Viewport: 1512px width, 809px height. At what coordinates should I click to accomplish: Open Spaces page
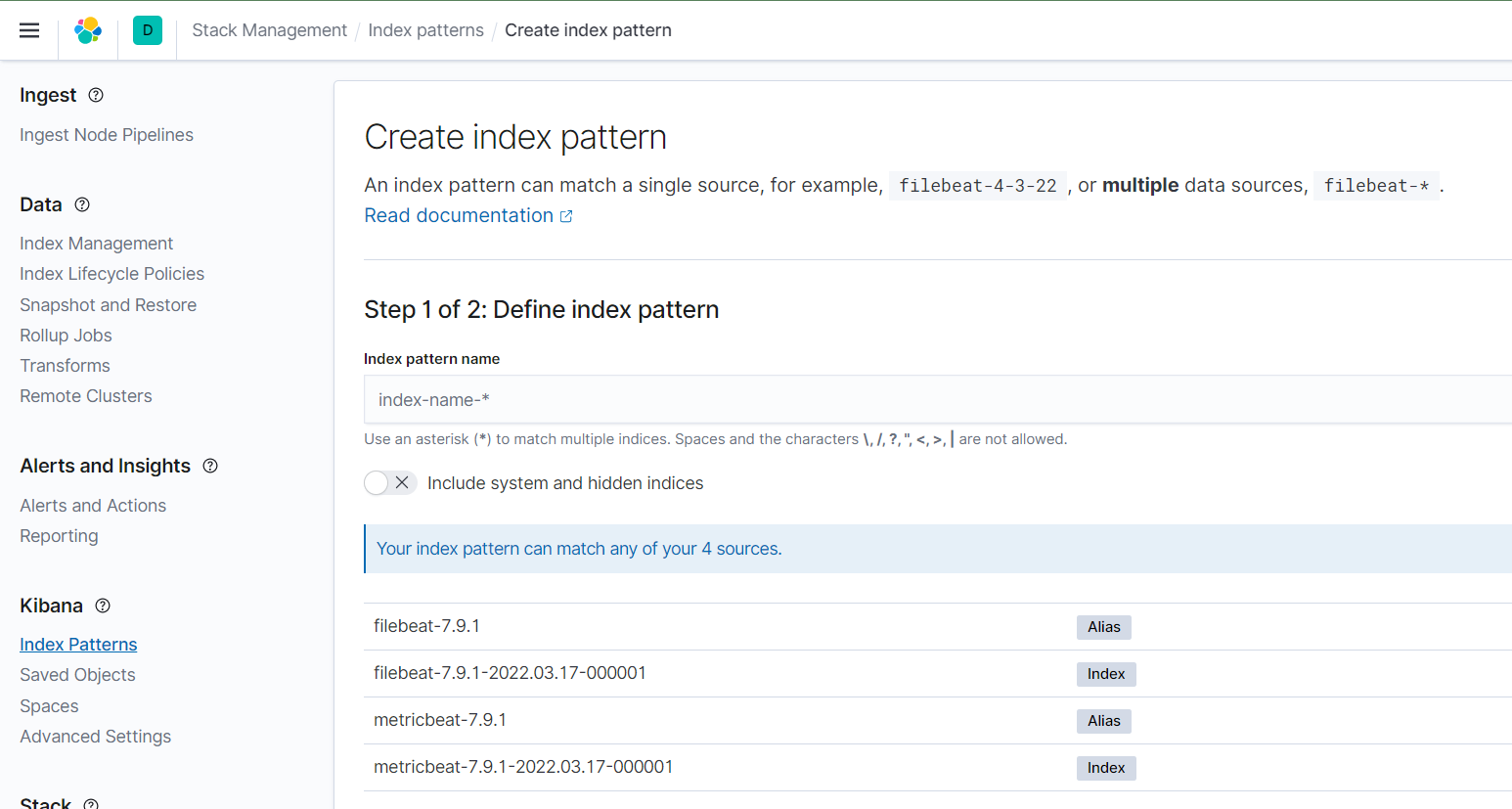(49, 706)
